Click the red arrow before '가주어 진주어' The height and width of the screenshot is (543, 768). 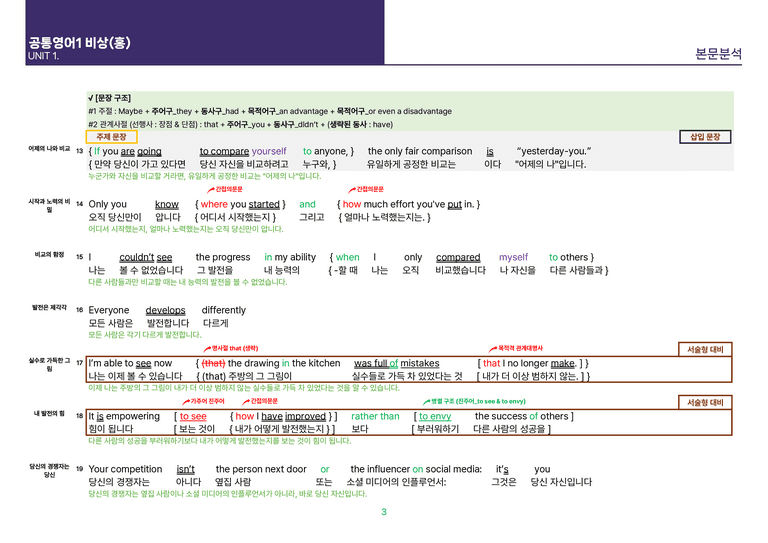coord(186,401)
